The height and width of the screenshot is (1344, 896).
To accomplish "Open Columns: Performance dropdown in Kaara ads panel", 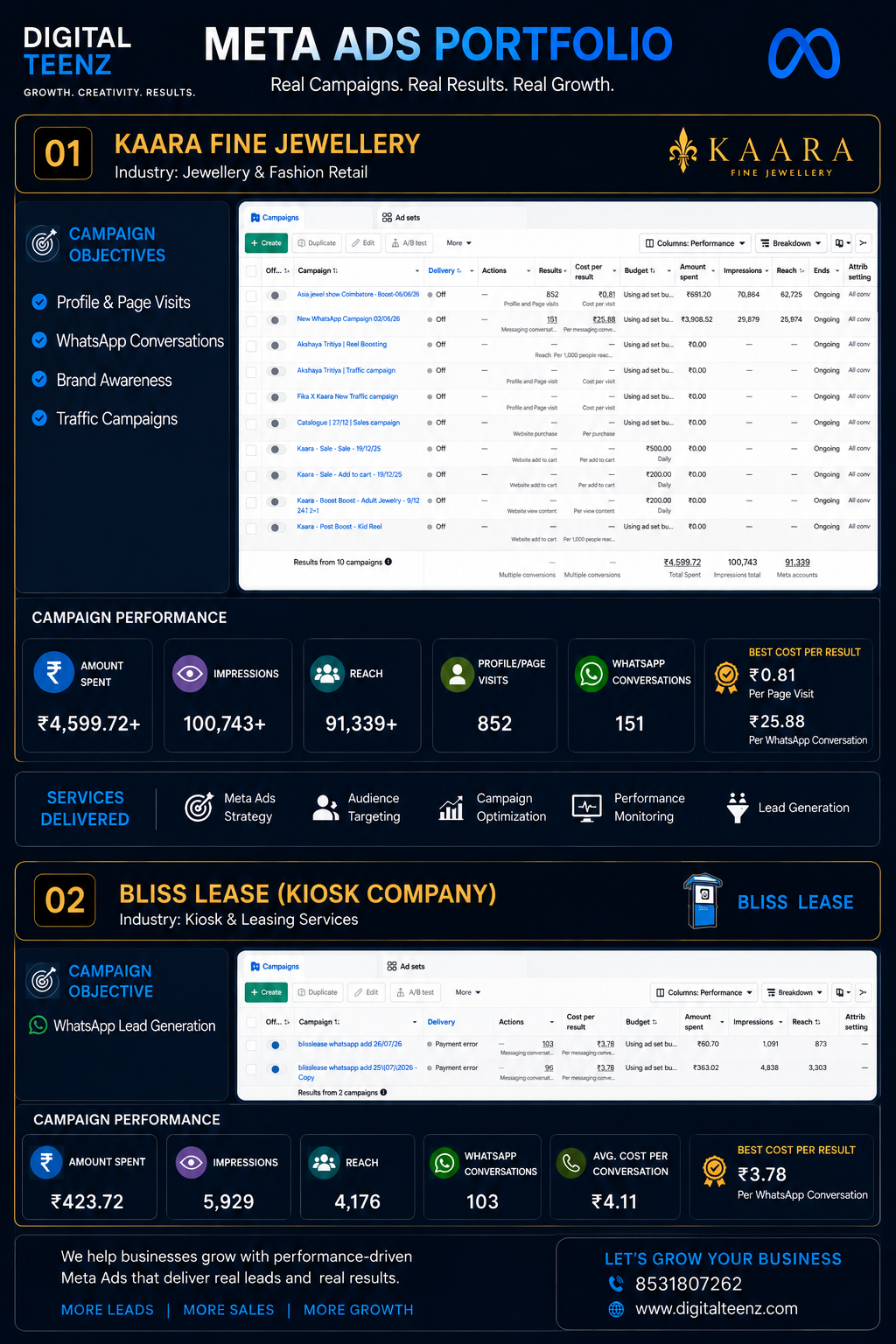I will (x=696, y=243).
